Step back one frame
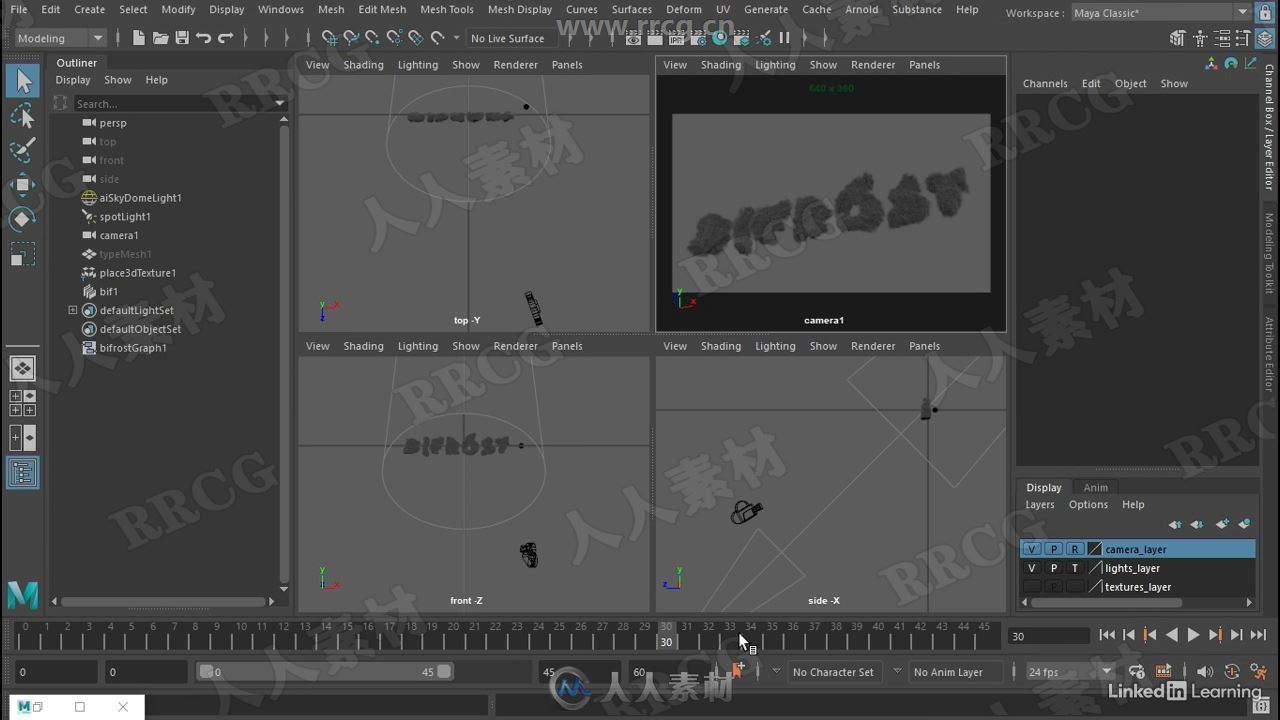The image size is (1280, 720). (1129, 635)
